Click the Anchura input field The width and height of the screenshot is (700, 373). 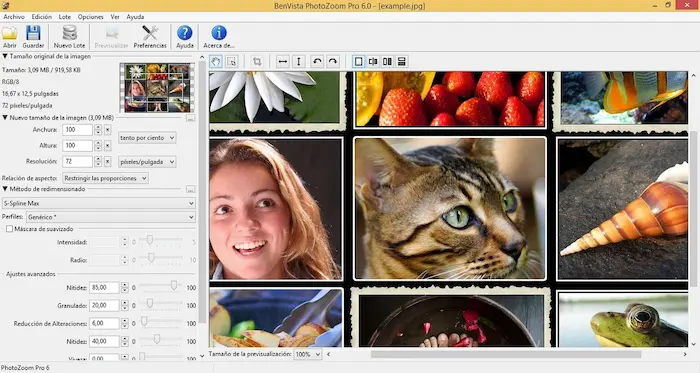click(x=77, y=130)
